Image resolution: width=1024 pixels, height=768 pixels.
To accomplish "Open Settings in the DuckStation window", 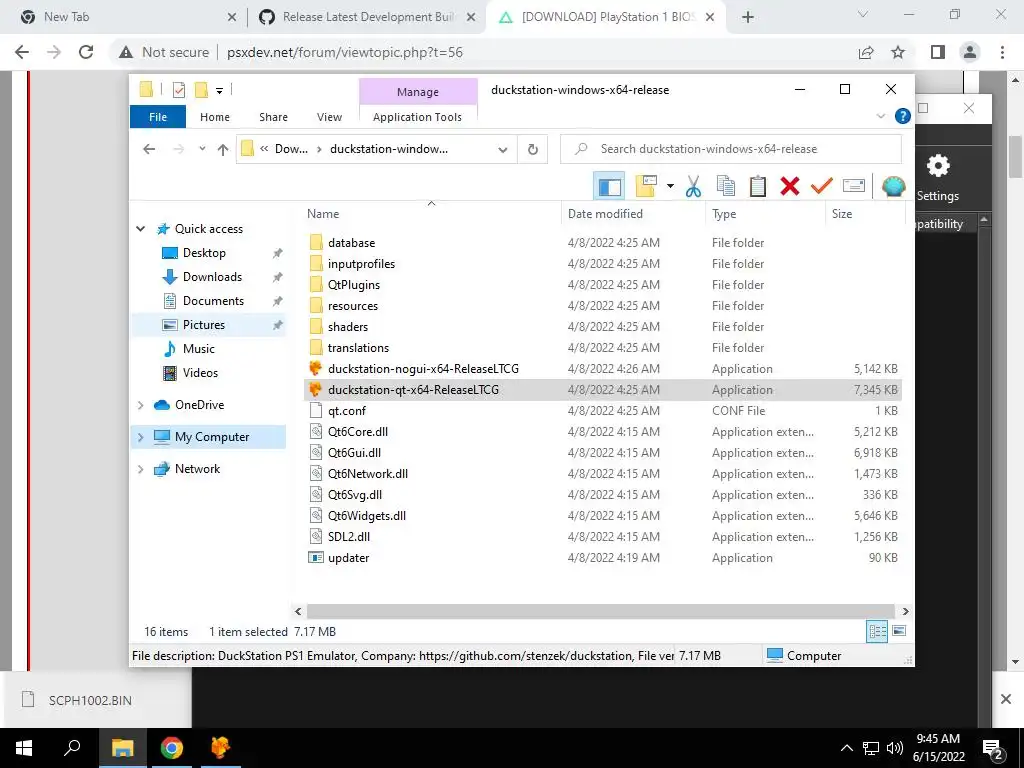I will (938, 178).
